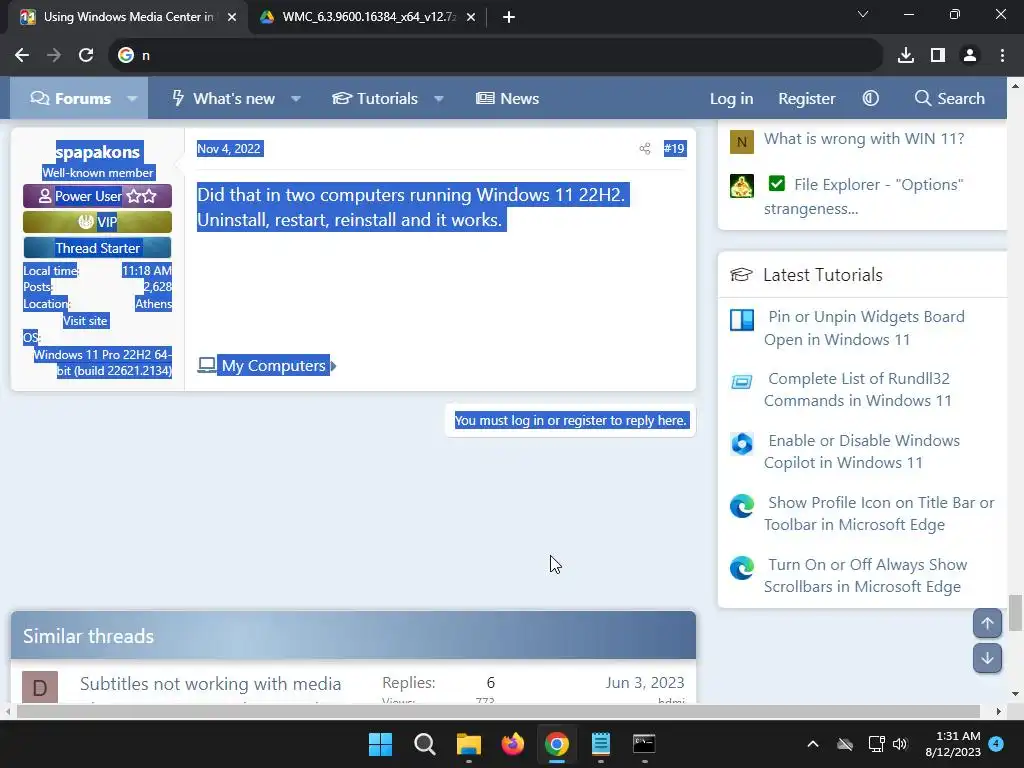The image size is (1024, 768).
Task: Open Enable or Disable Windows Copilot tutorial
Action: pos(862,451)
